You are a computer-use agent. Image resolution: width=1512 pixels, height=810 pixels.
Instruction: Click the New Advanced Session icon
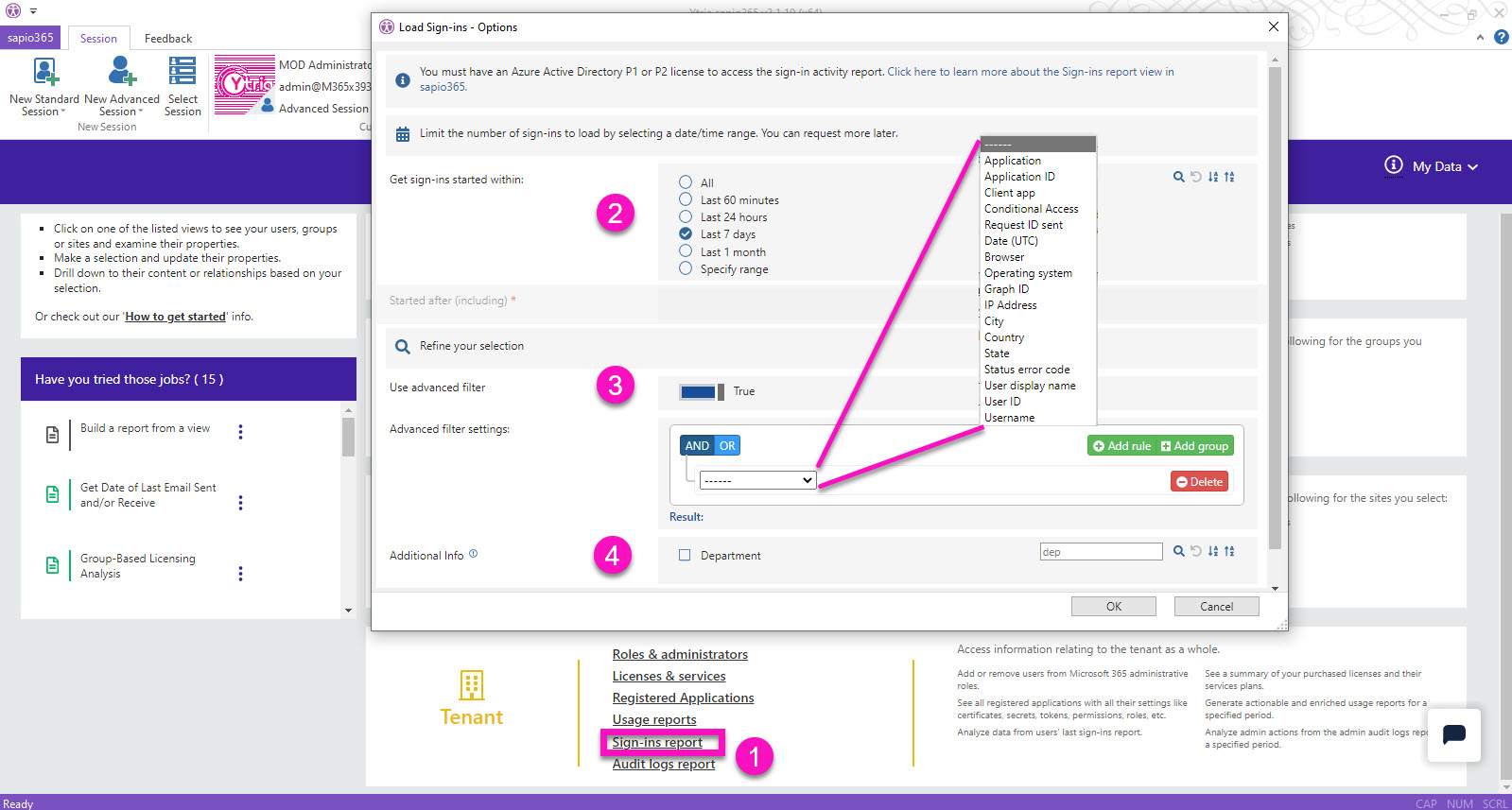point(122,72)
